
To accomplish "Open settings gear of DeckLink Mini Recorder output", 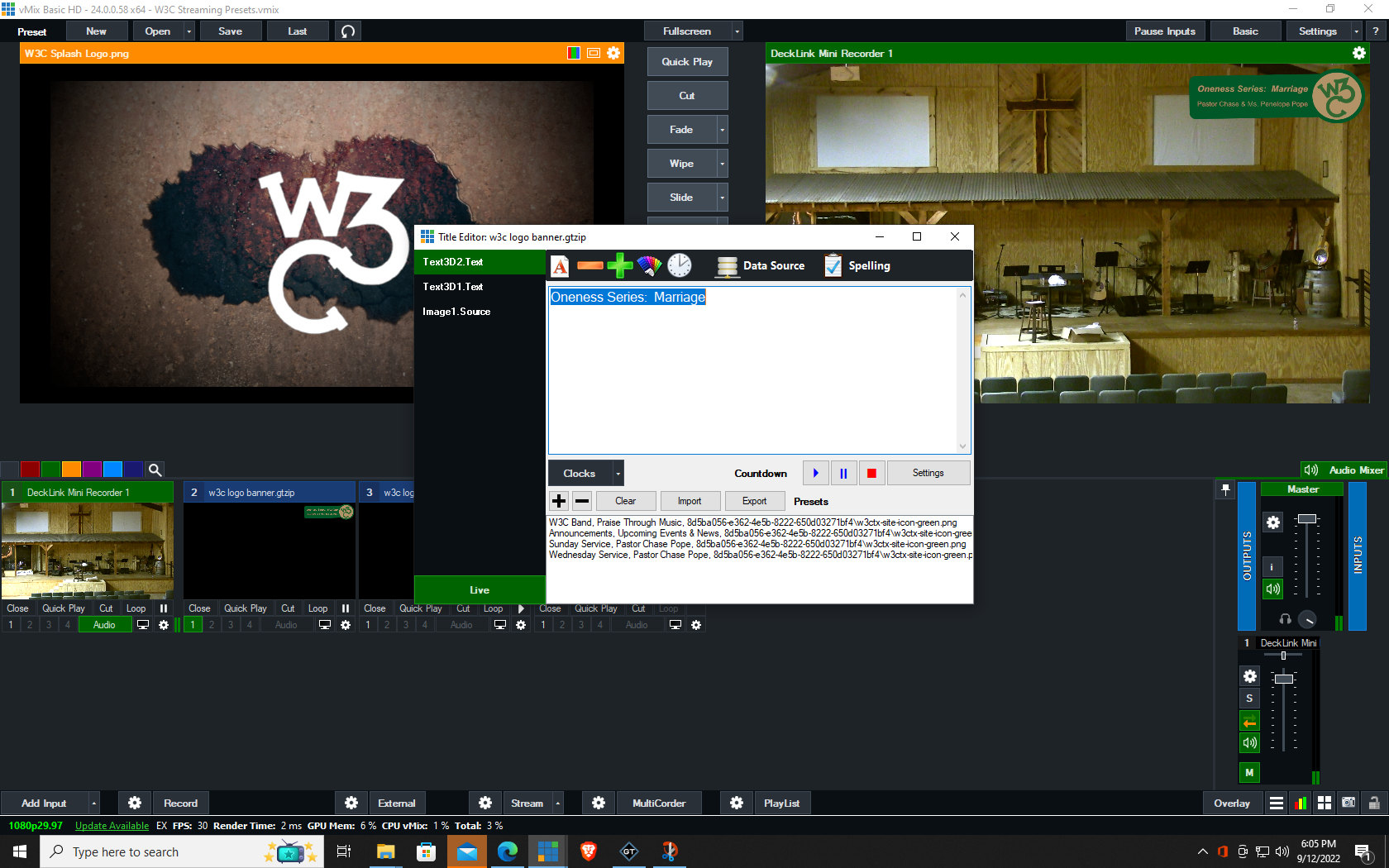I will point(1358,53).
